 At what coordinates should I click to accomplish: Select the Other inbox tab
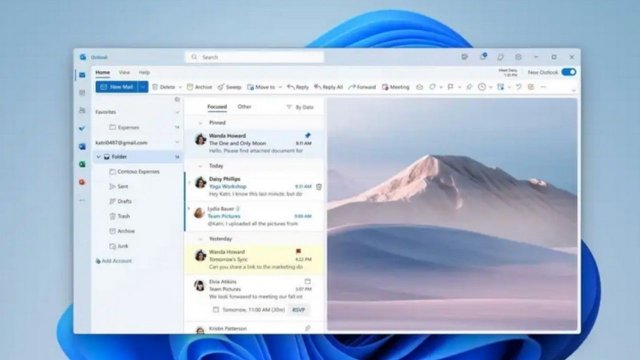click(x=244, y=107)
